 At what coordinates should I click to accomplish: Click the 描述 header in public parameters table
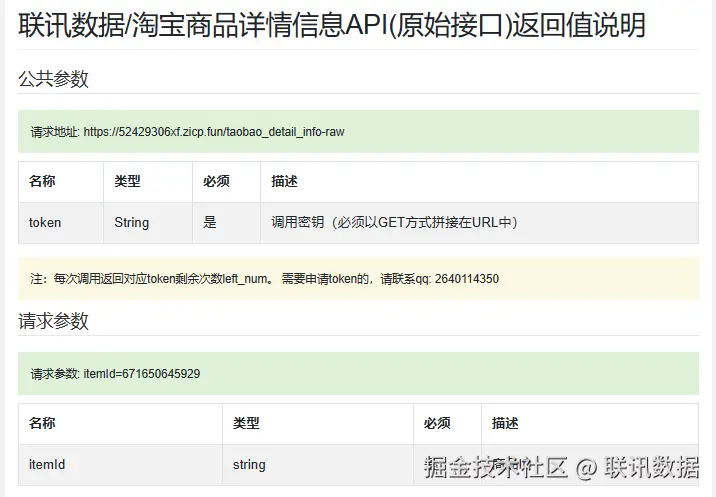[x=284, y=181]
